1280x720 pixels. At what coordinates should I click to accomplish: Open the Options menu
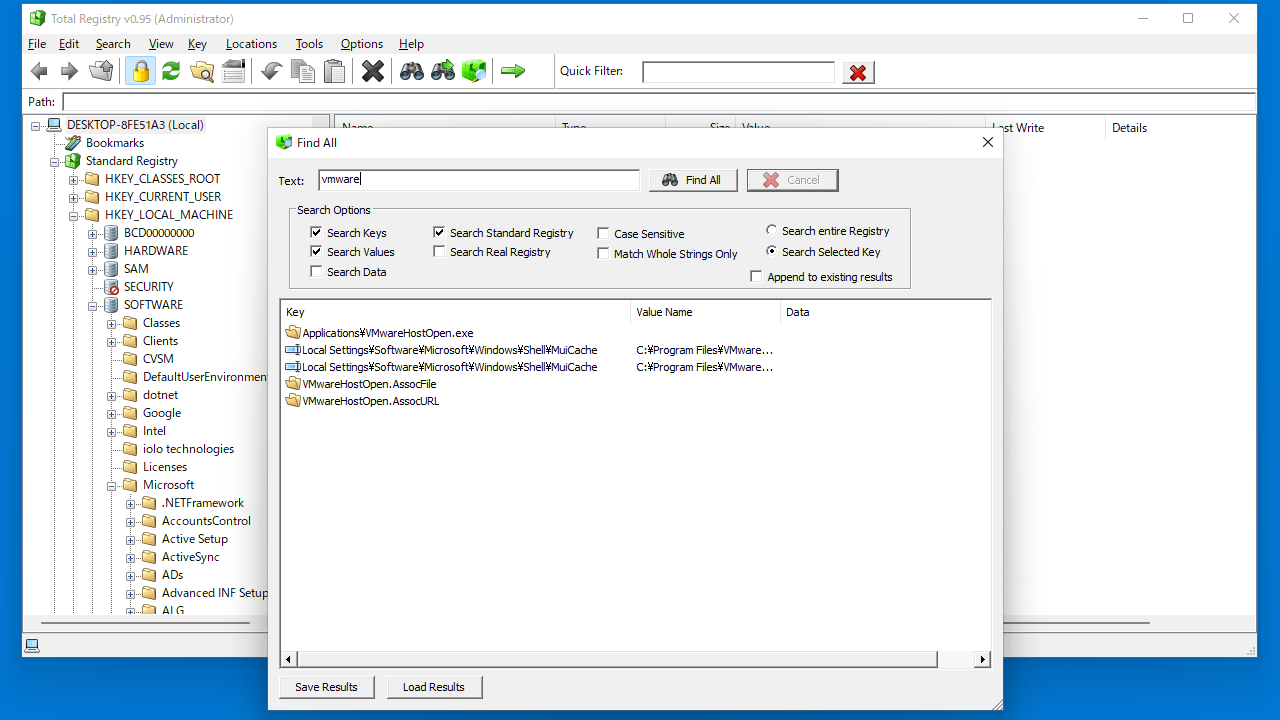coord(362,44)
